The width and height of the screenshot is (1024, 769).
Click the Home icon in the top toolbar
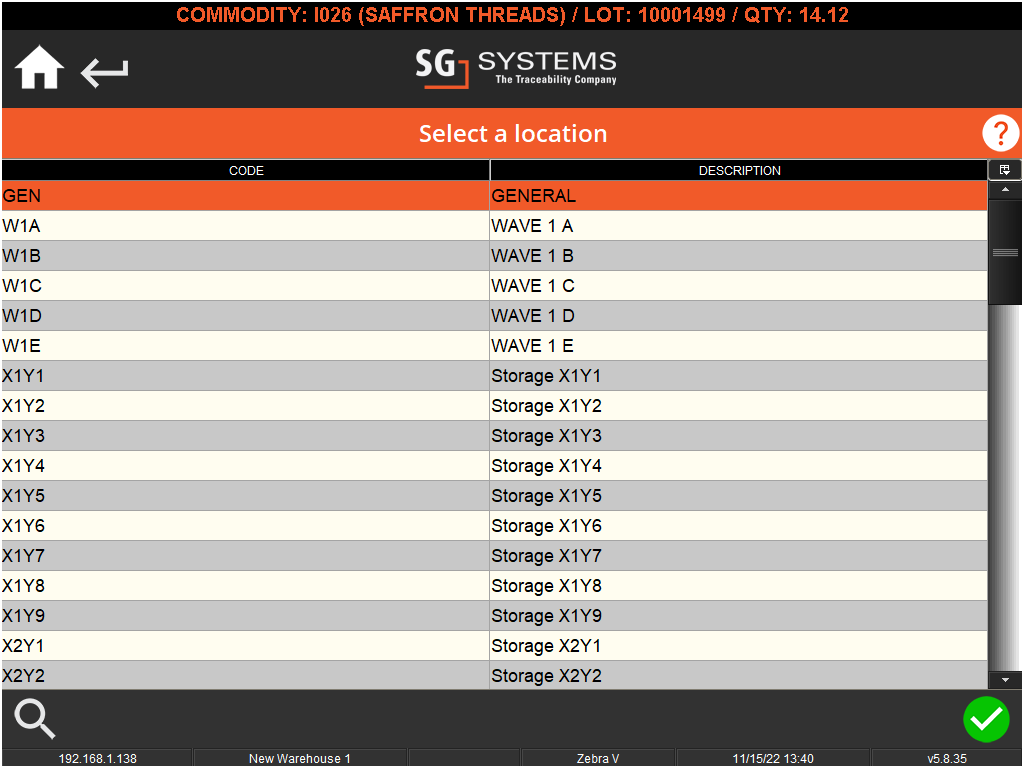tap(37, 68)
